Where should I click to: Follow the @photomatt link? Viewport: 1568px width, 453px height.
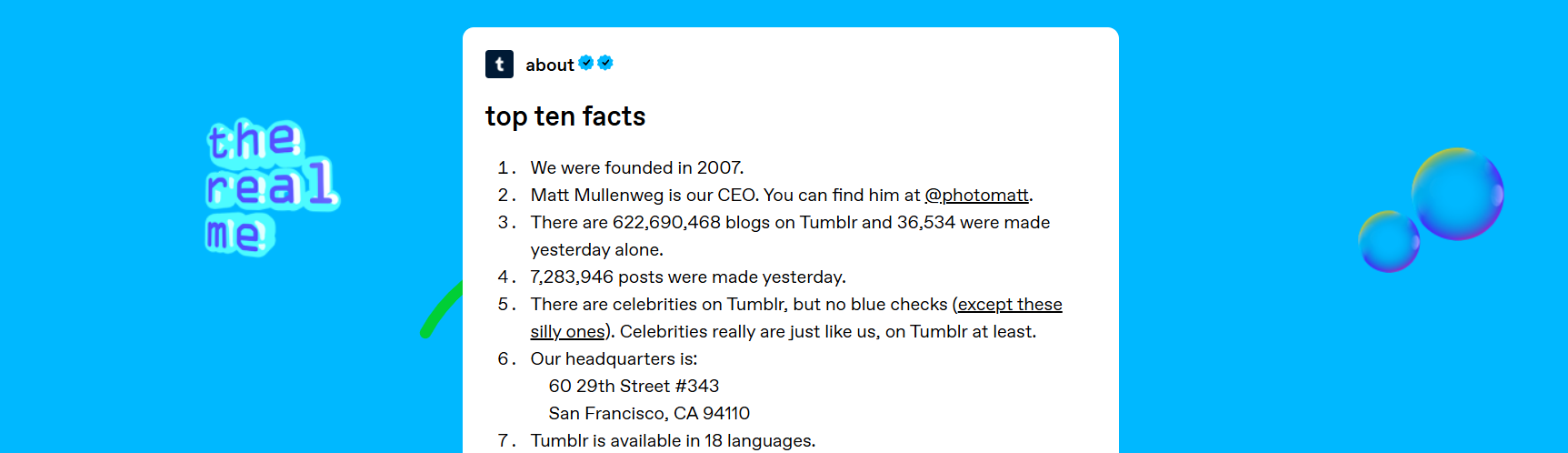tap(976, 195)
